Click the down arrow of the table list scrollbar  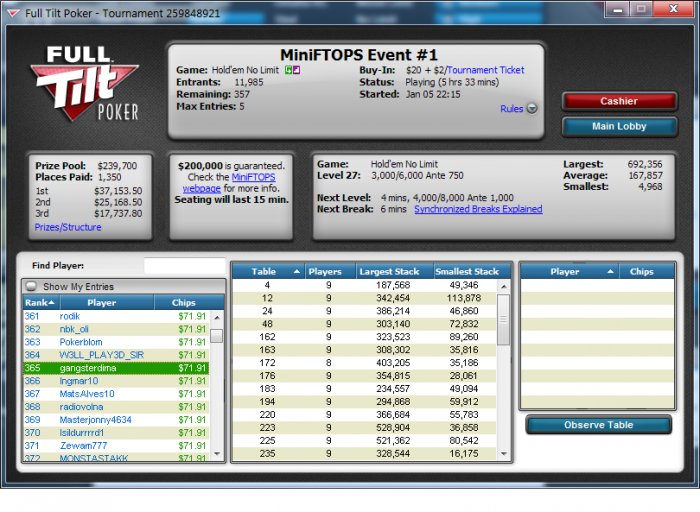pos(504,454)
